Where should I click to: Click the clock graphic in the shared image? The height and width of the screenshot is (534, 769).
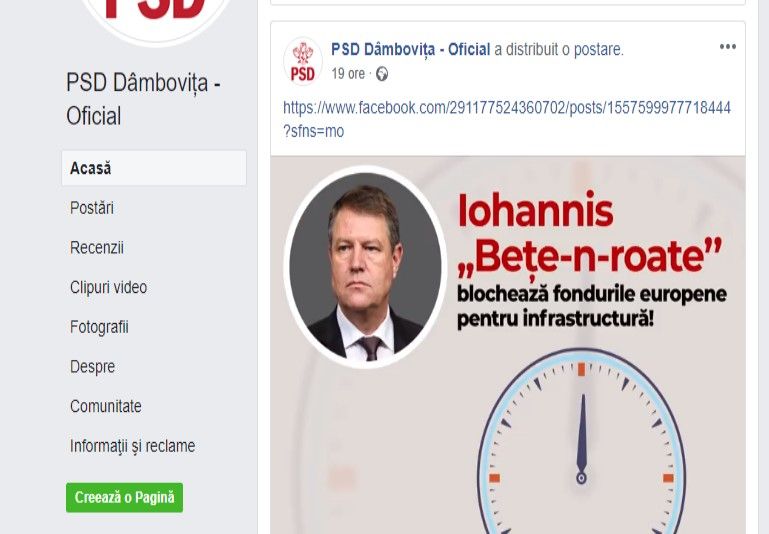click(581, 441)
